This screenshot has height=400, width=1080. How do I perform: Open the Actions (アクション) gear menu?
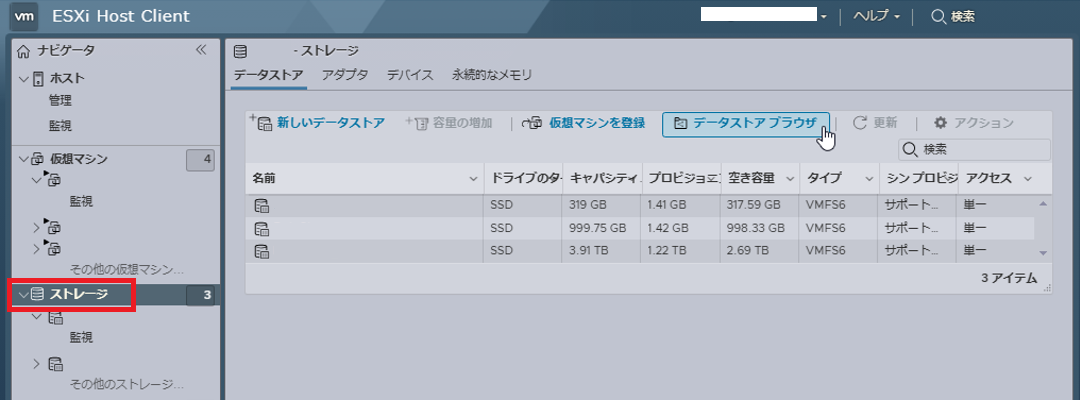click(940, 123)
